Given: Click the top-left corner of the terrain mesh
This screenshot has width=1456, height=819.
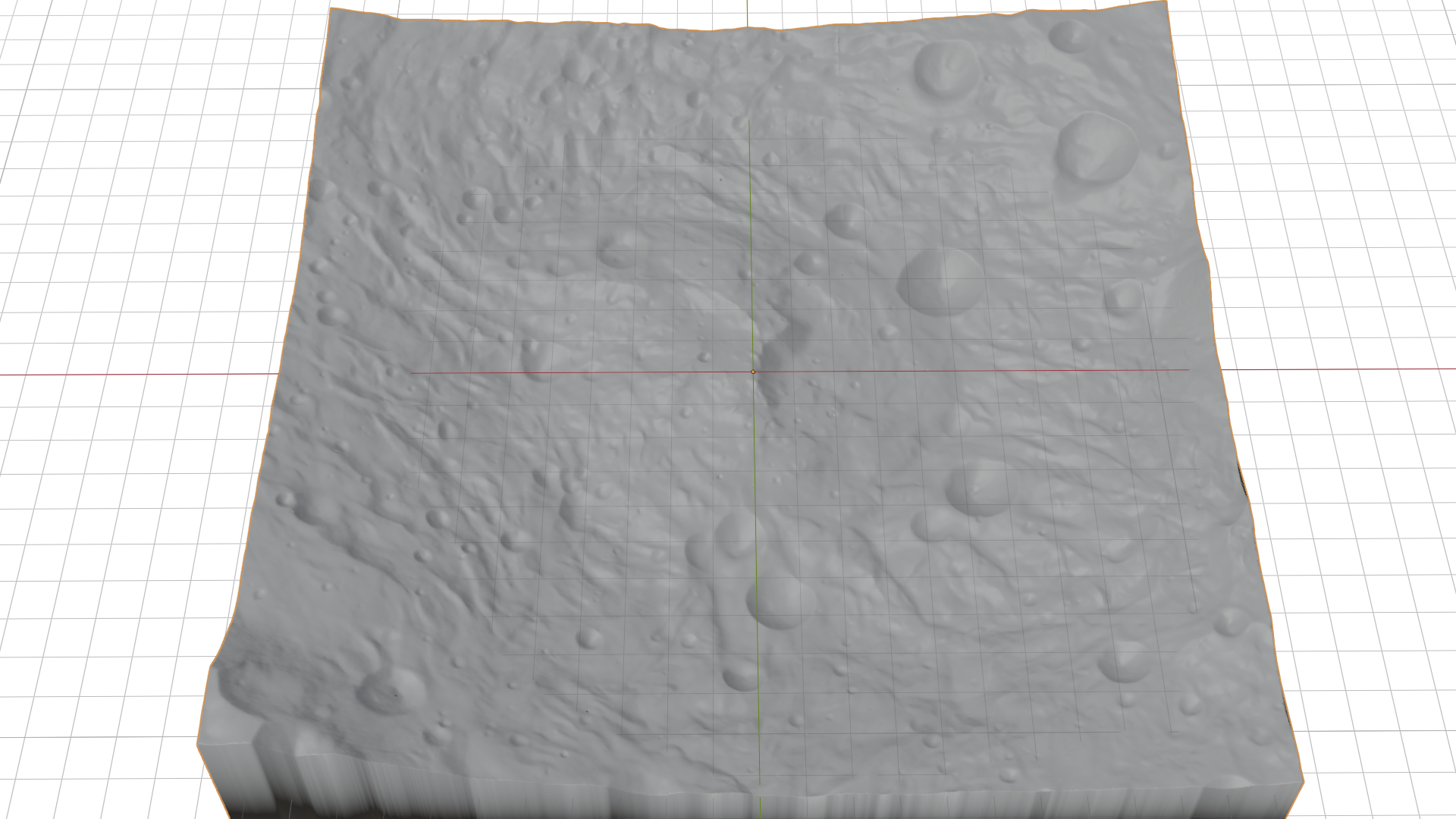Looking at the screenshot, I should 331,9.
